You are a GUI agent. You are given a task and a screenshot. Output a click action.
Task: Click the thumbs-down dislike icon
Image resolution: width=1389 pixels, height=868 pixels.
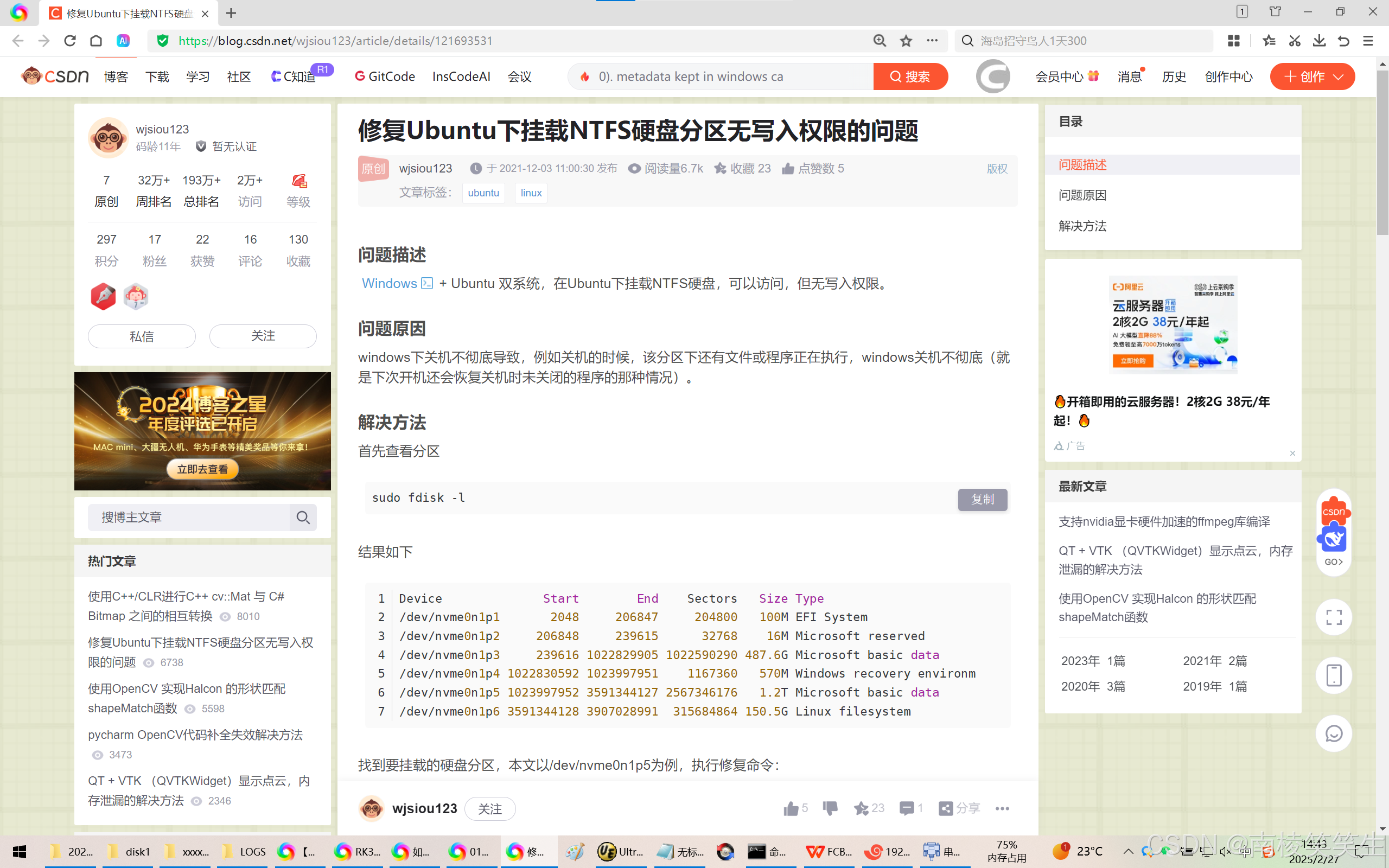pos(830,808)
